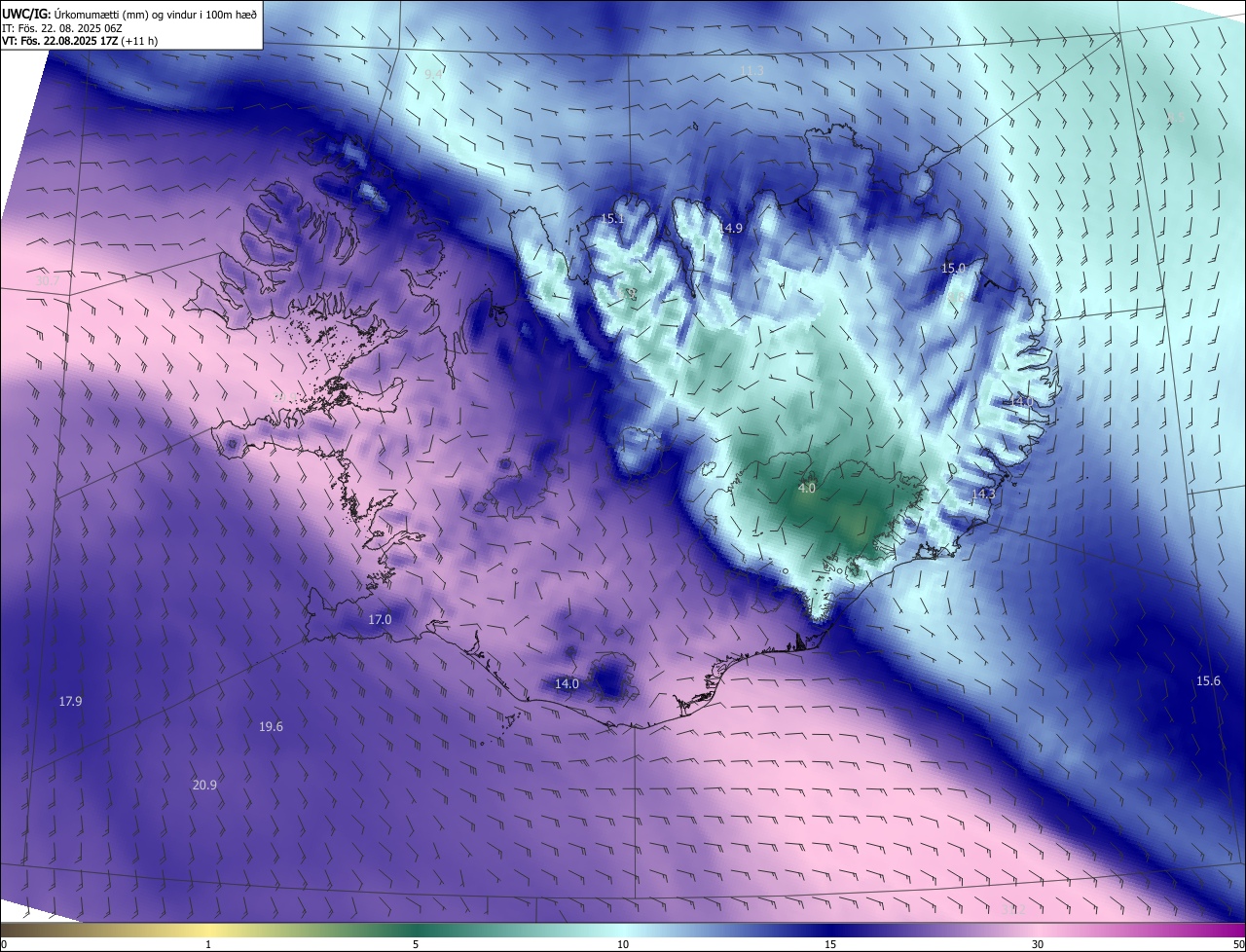Click the colour scale tick labelled 15
The width and height of the screenshot is (1246, 952).
click(830, 944)
